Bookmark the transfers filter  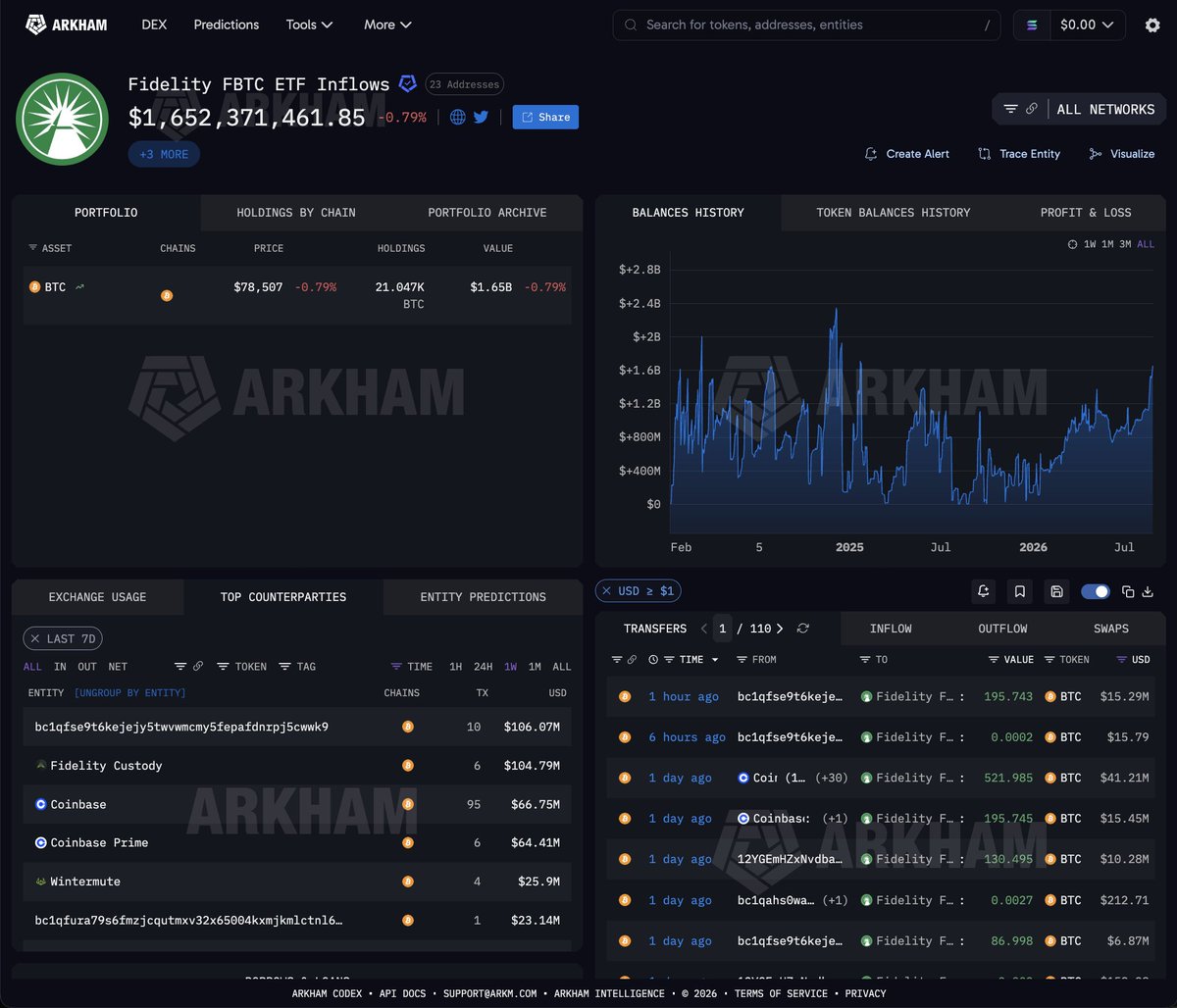click(x=1020, y=591)
